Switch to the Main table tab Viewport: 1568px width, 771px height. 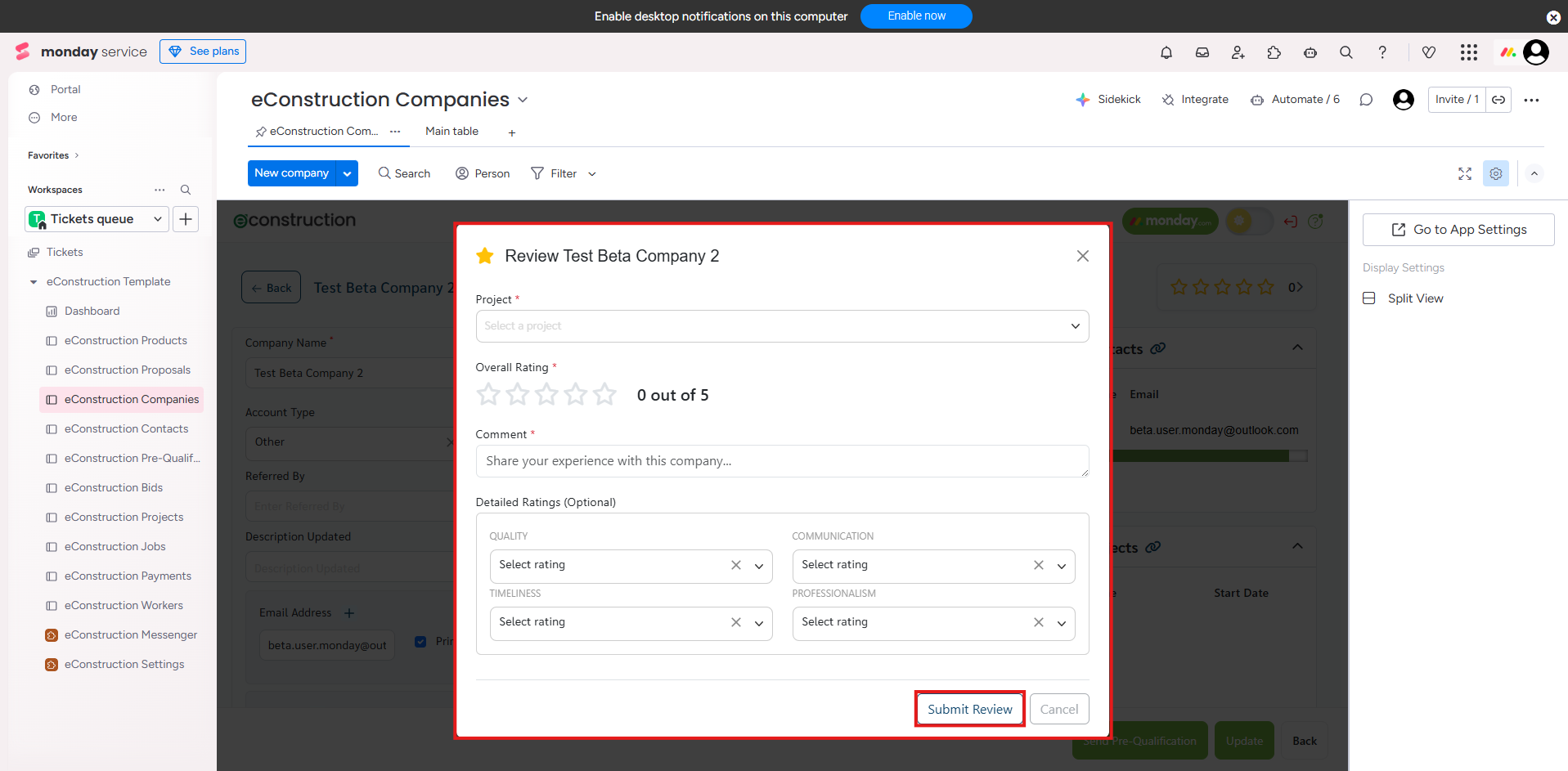(452, 132)
